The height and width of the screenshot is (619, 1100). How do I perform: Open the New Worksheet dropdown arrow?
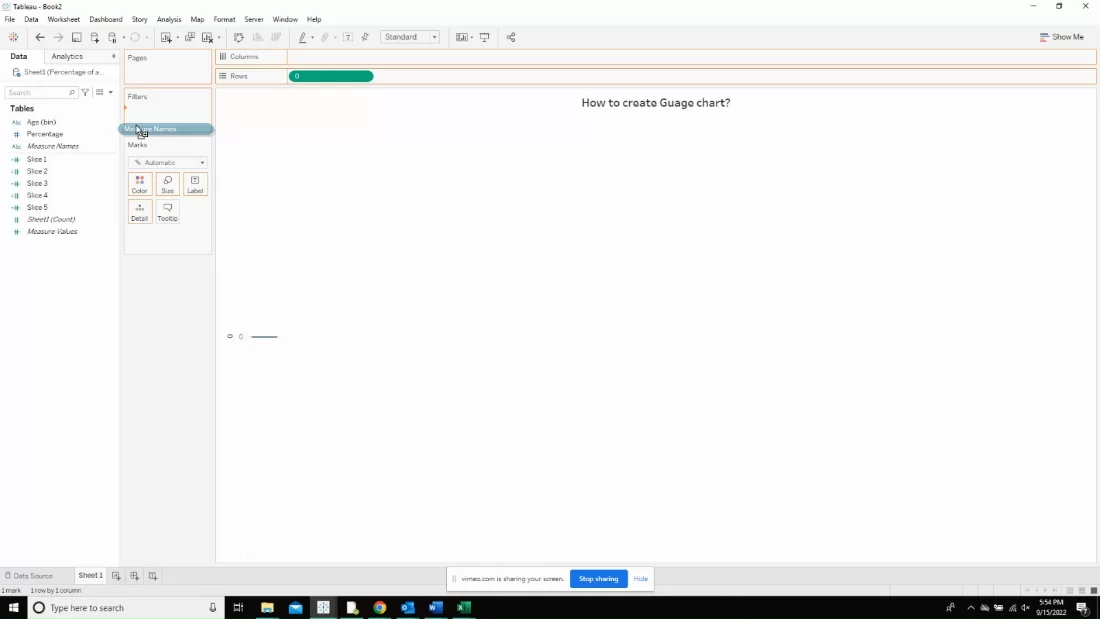point(177,38)
